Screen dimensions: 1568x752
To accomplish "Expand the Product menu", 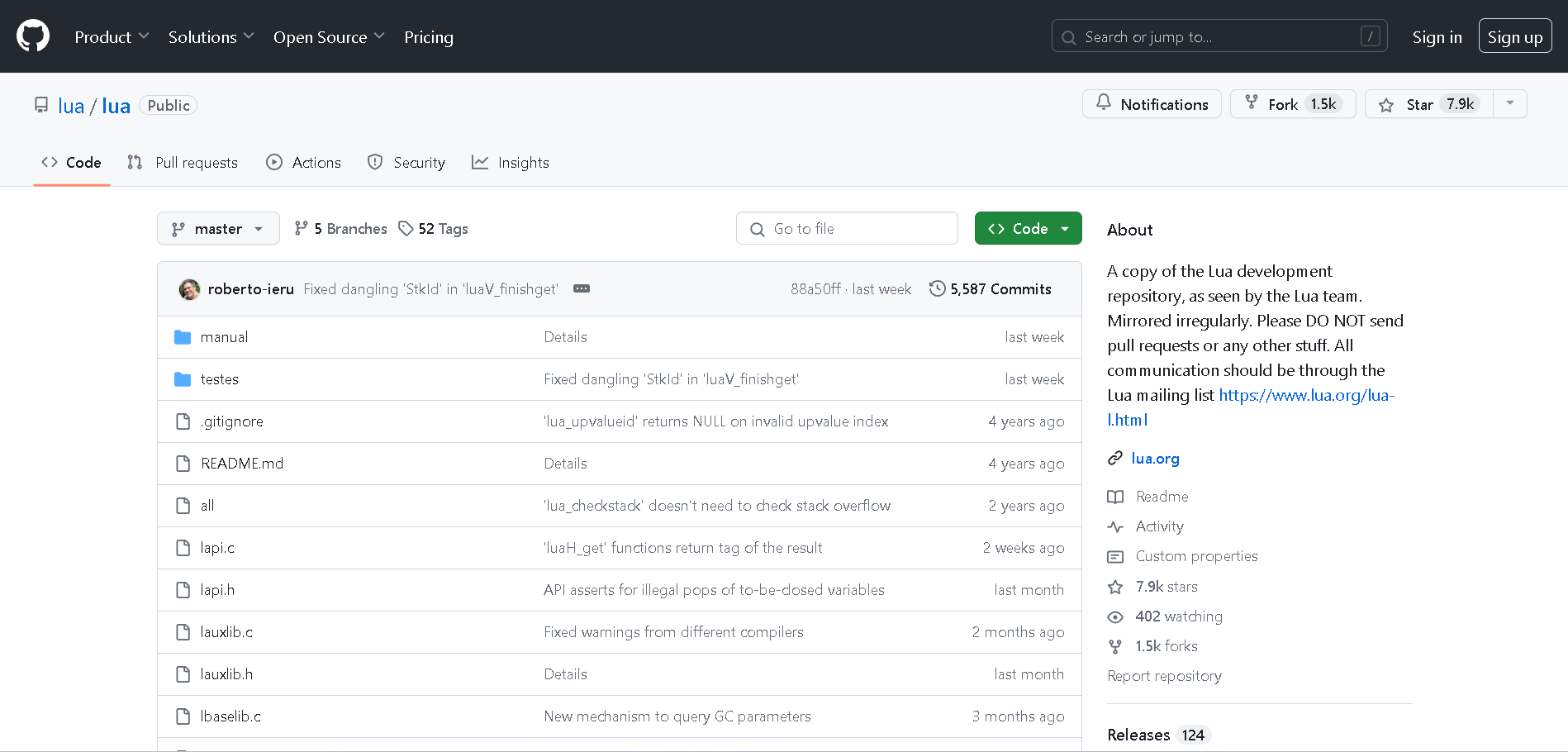I will (112, 37).
